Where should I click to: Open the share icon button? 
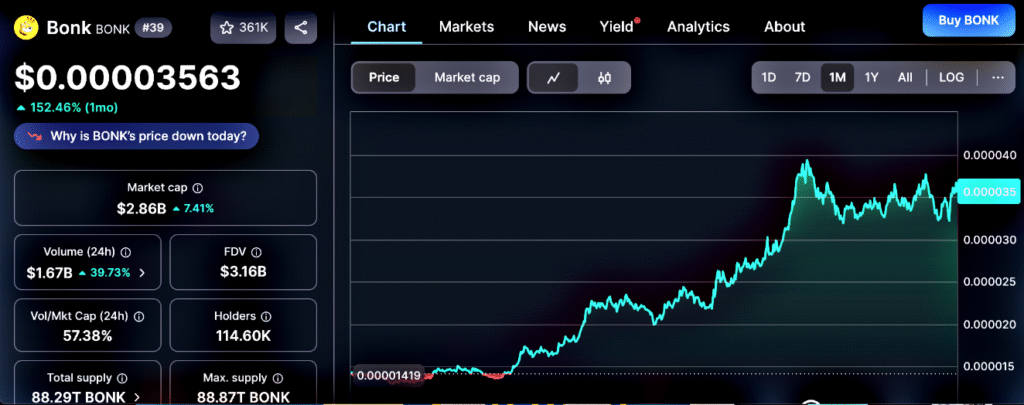[301, 28]
